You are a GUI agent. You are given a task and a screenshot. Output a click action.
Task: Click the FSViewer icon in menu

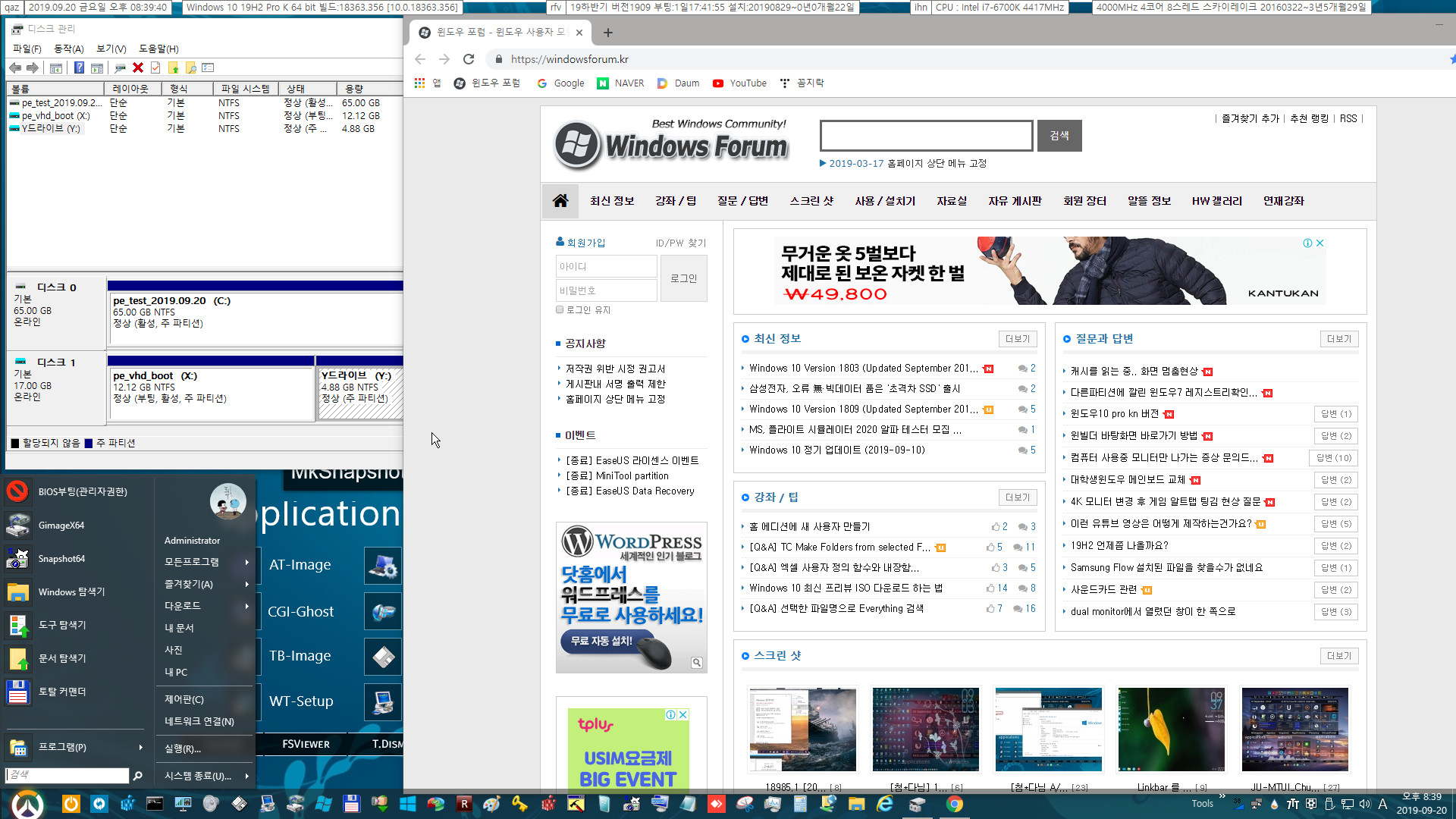tap(303, 743)
